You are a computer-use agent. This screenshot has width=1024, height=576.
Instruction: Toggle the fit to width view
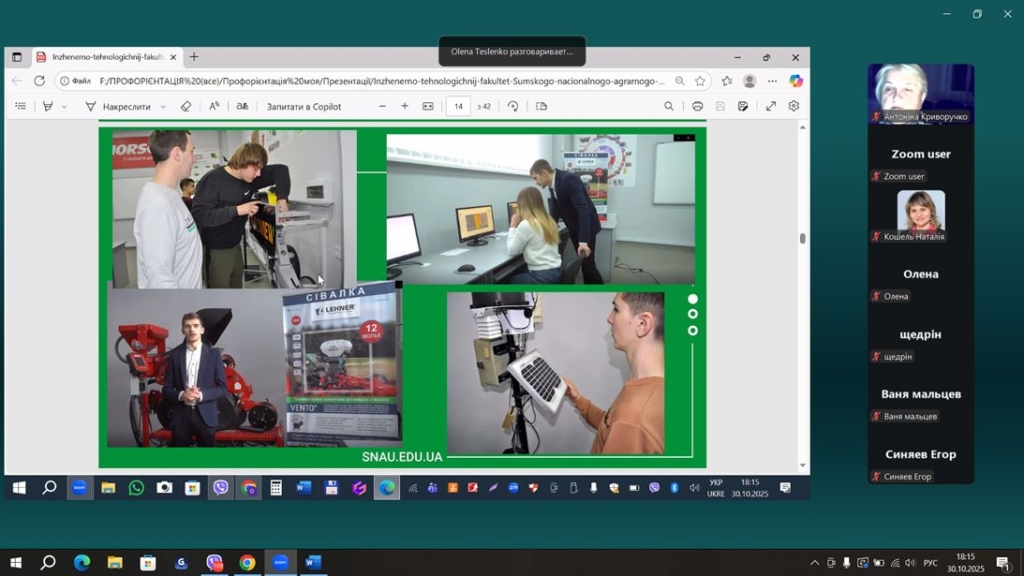click(x=428, y=106)
